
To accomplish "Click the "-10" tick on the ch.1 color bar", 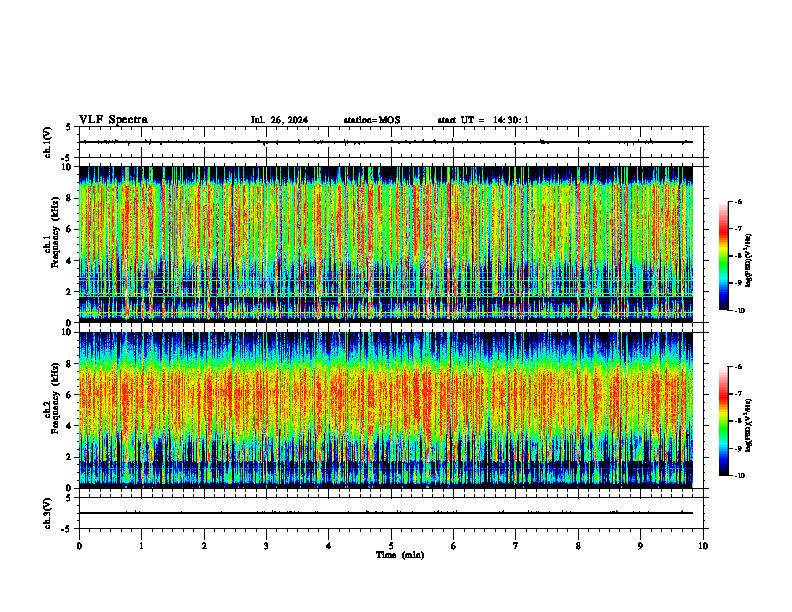I will (740, 311).
